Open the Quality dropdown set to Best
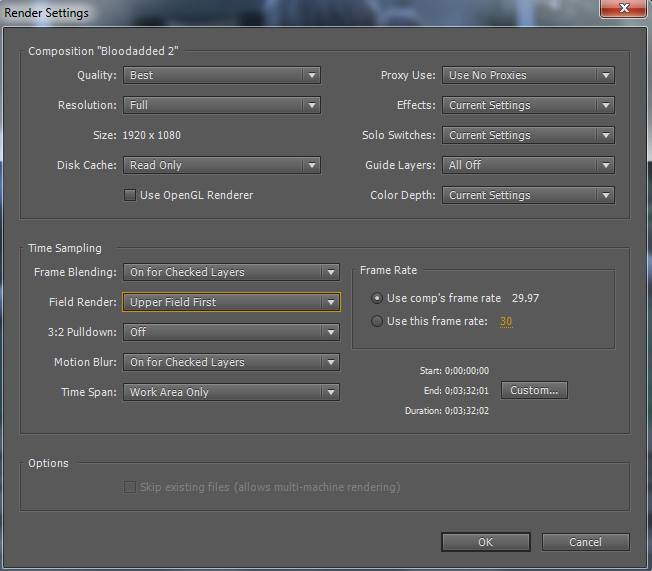 coord(222,75)
